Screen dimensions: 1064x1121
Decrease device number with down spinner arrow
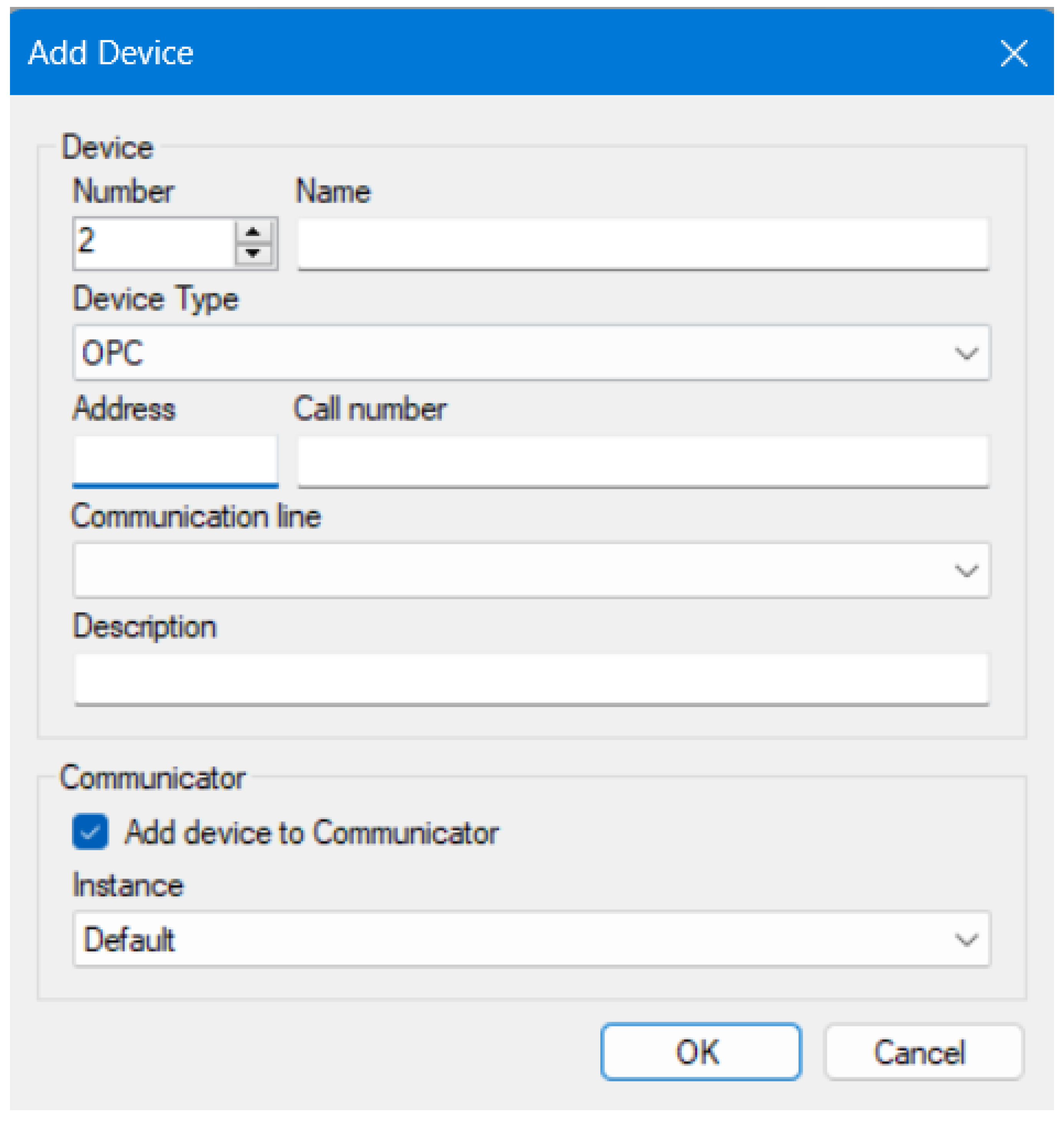point(252,253)
